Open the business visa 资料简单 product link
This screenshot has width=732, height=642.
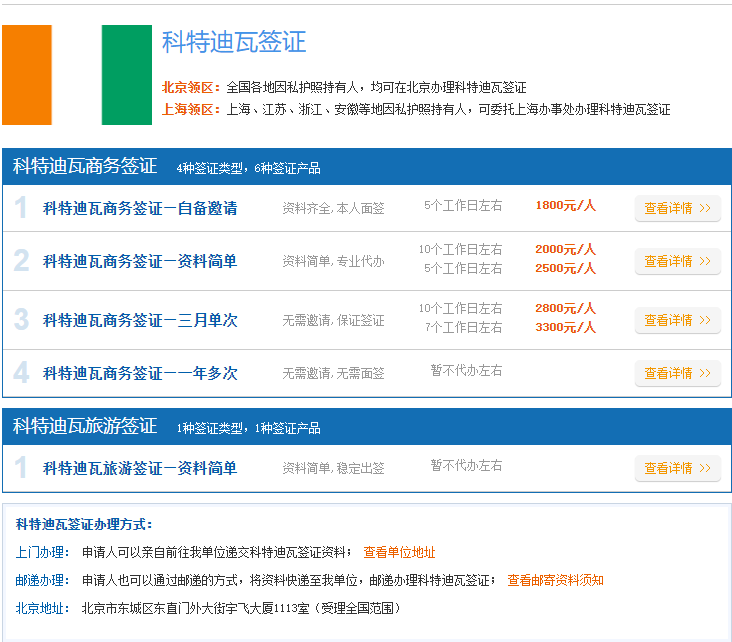pos(140,261)
